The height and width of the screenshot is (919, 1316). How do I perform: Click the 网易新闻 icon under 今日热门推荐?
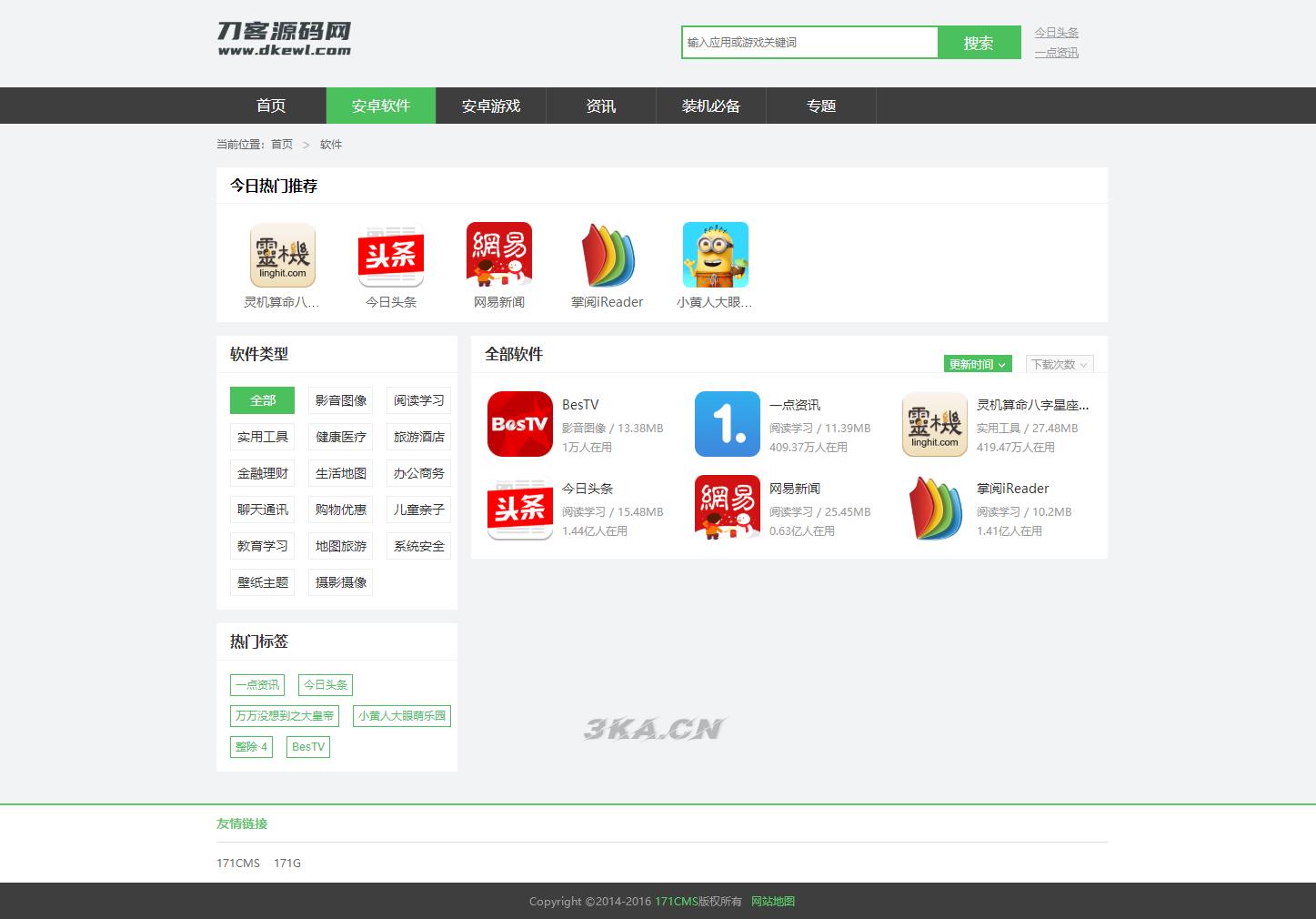point(498,255)
